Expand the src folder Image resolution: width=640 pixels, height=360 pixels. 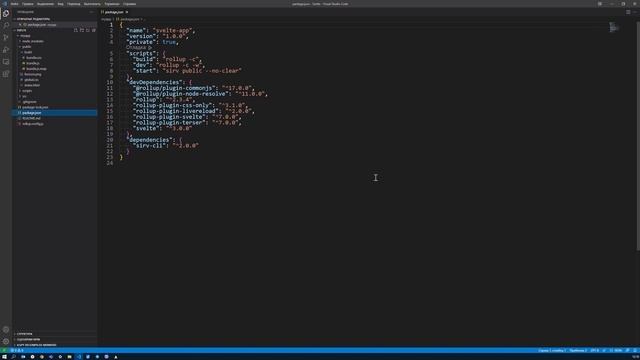click(x=24, y=96)
